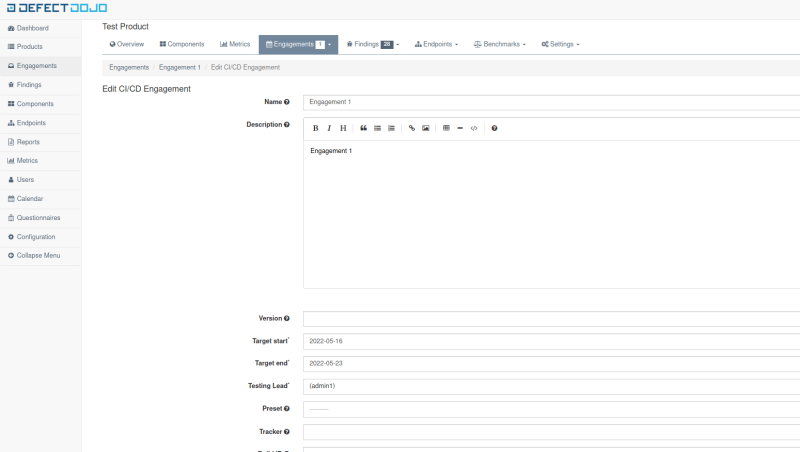Insert heading in description editor
Viewport: 800px width, 452px height.
pos(343,129)
